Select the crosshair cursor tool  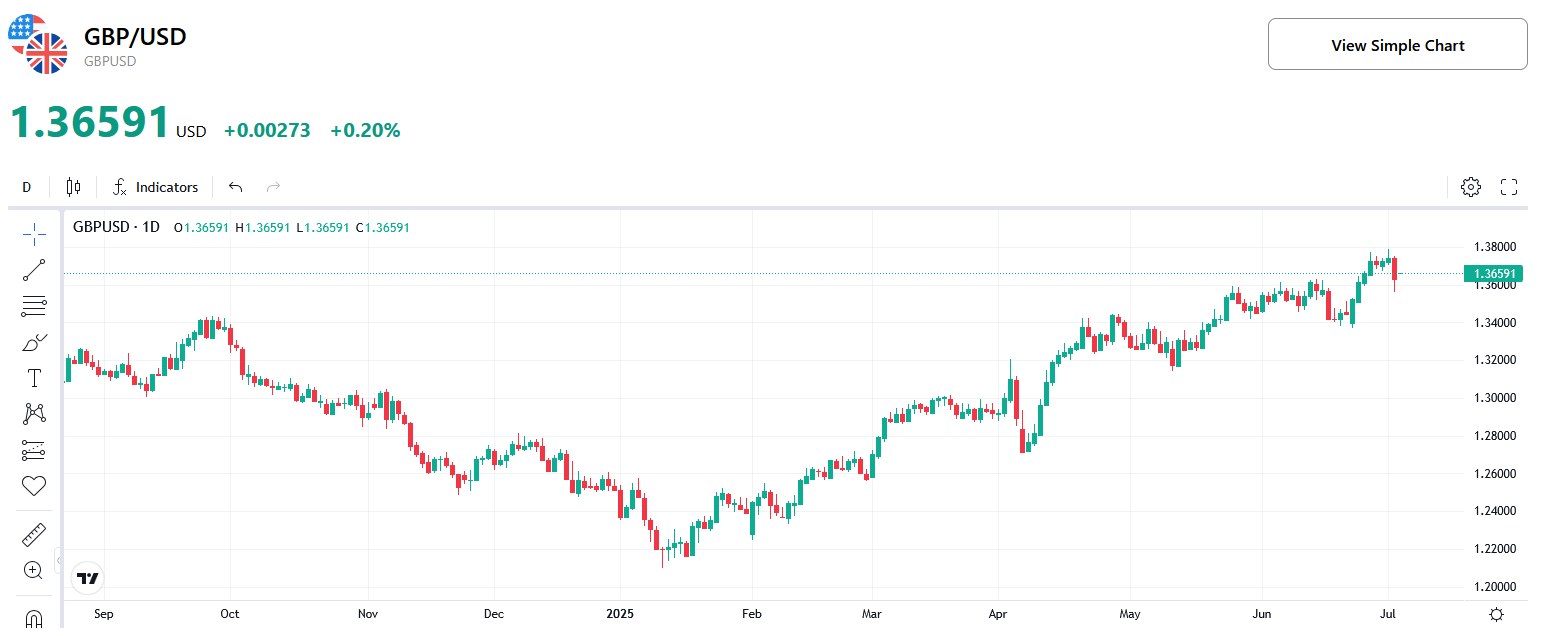pos(33,233)
